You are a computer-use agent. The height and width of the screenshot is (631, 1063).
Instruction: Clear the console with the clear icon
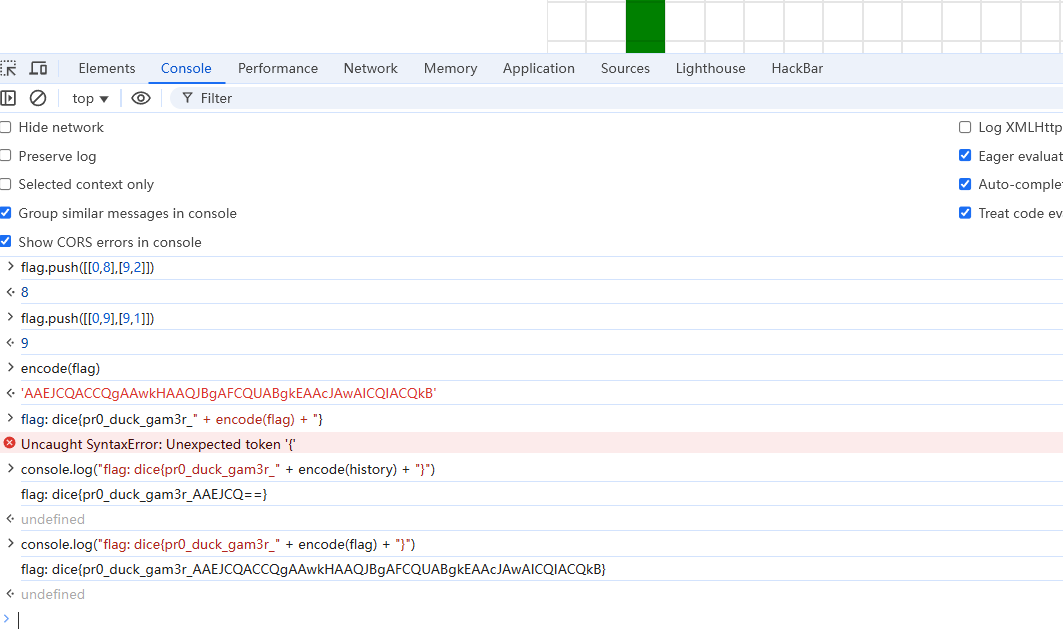point(38,98)
